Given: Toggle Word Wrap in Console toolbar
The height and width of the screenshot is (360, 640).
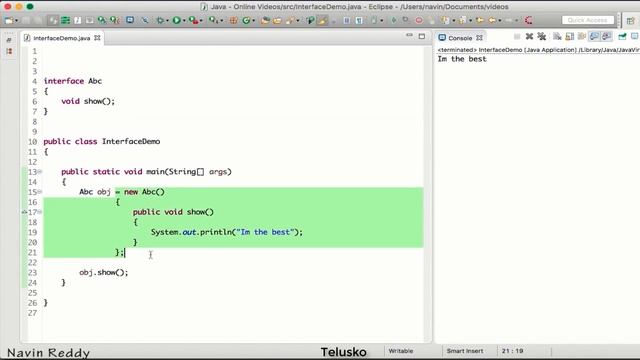Looking at the screenshot, I should [582, 36].
